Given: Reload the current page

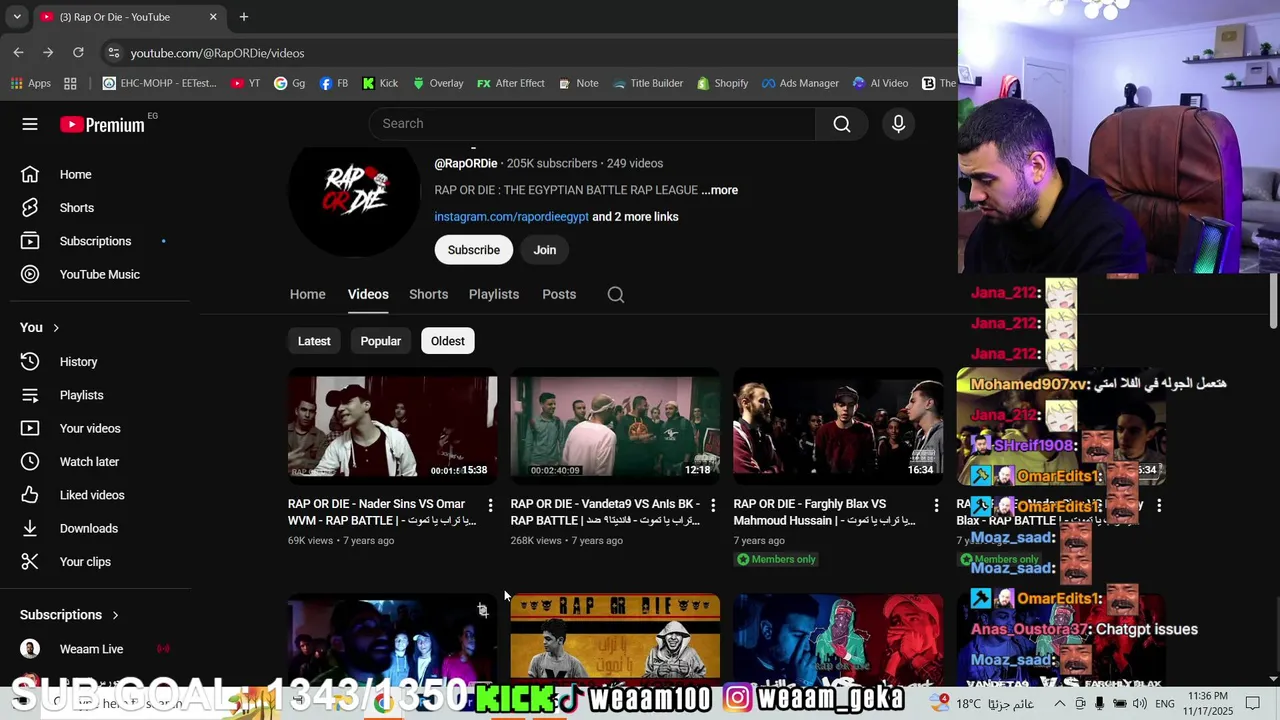Looking at the screenshot, I should [x=78, y=52].
